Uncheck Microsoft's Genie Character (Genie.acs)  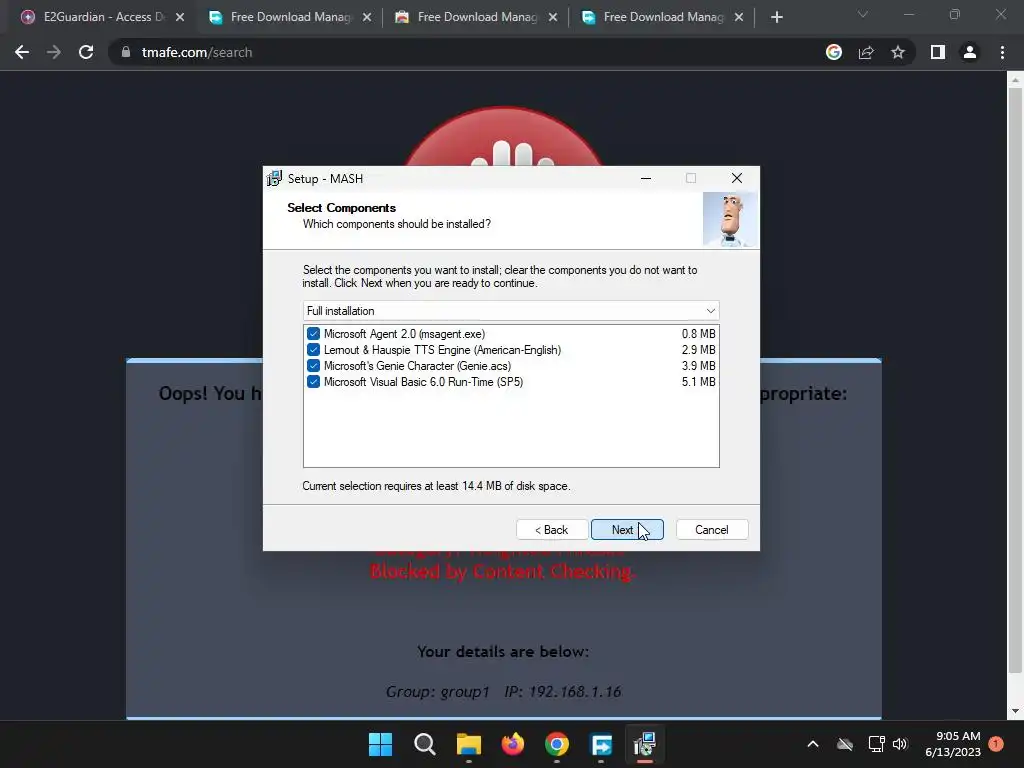[313, 366]
